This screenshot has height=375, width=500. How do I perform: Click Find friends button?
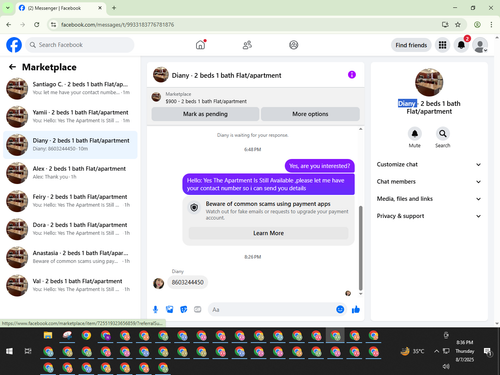tap(411, 45)
